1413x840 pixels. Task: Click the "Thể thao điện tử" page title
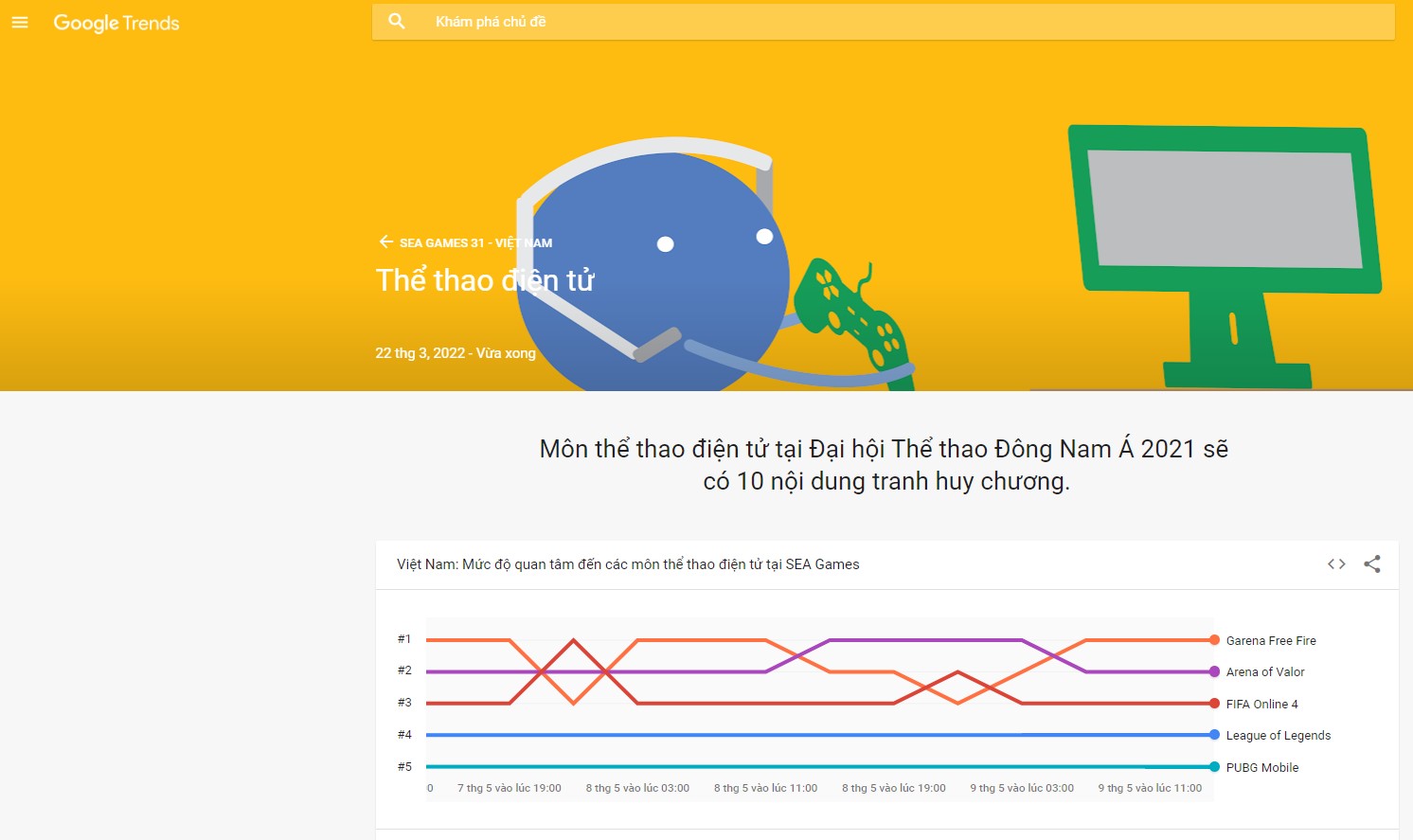tap(485, 280)
